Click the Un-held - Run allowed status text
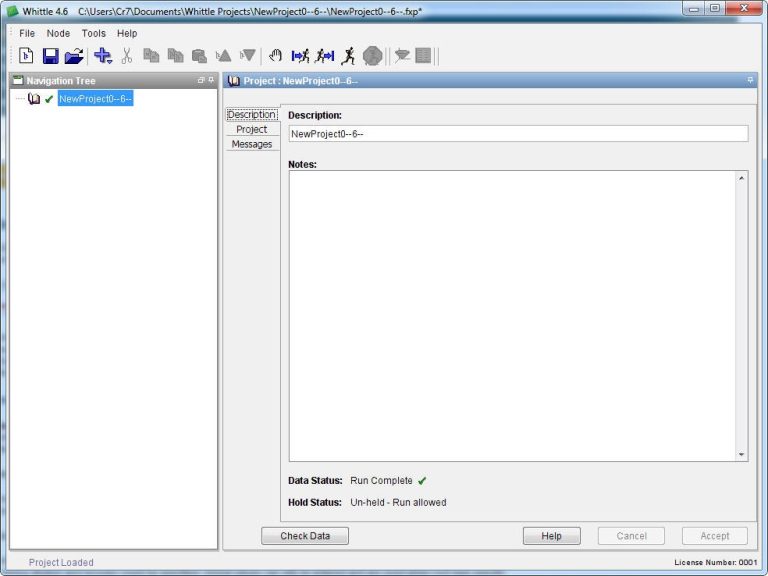768x576 pixels. (x=398, y=503)
